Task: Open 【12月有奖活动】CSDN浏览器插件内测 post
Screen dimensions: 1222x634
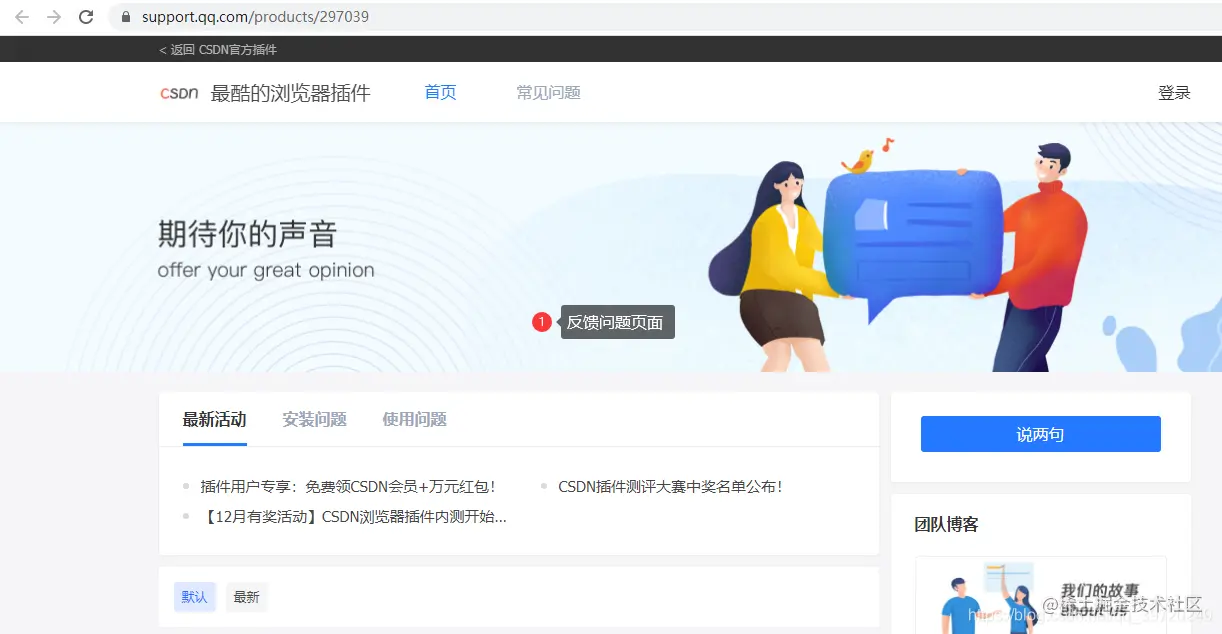Action: coord(354,517)
